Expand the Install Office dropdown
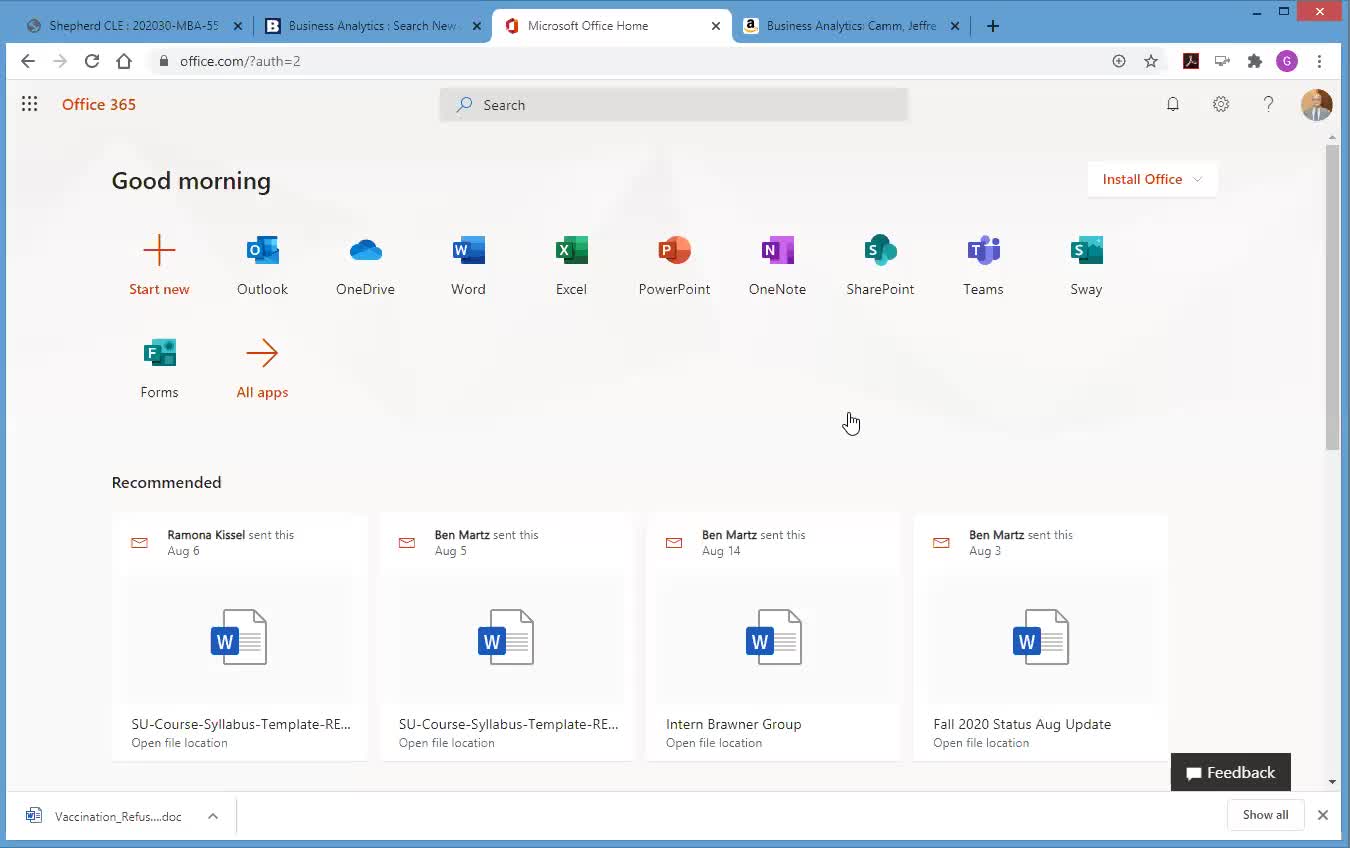1350x848 pixels. (1152, 179)
